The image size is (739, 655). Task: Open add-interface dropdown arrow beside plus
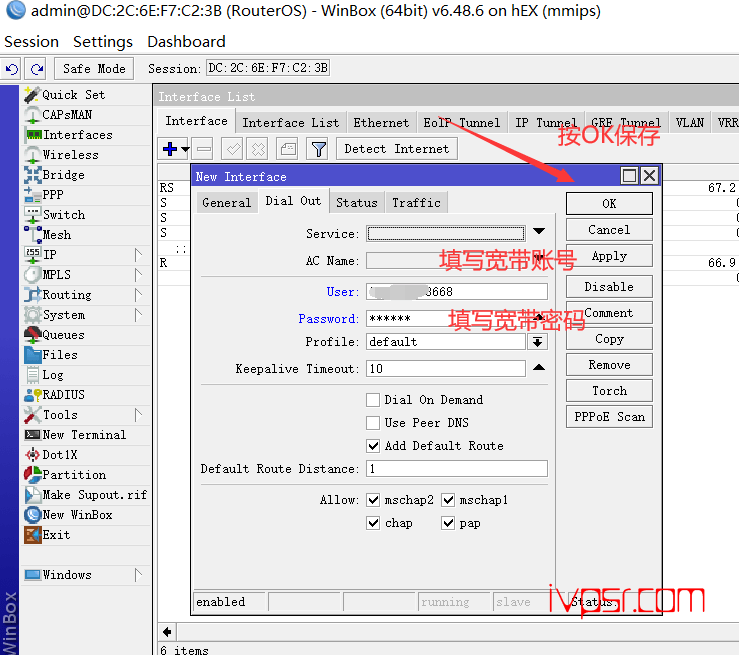[185, 149]
